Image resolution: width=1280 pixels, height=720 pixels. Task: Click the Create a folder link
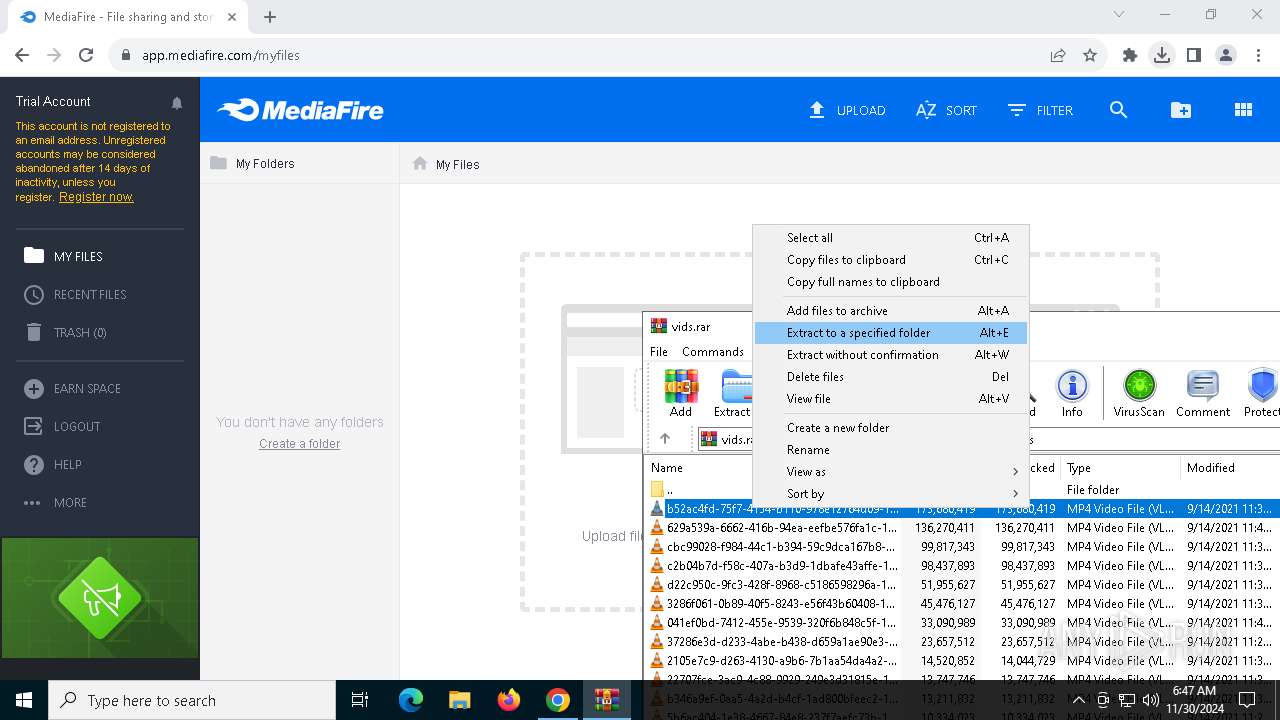pos(299,444)
